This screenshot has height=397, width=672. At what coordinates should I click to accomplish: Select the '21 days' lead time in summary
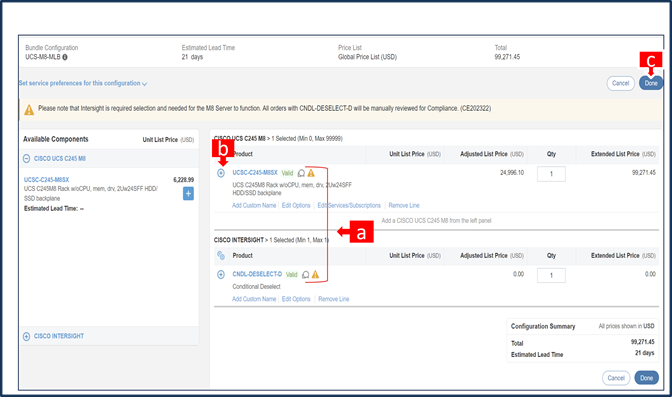pos(645,353)
